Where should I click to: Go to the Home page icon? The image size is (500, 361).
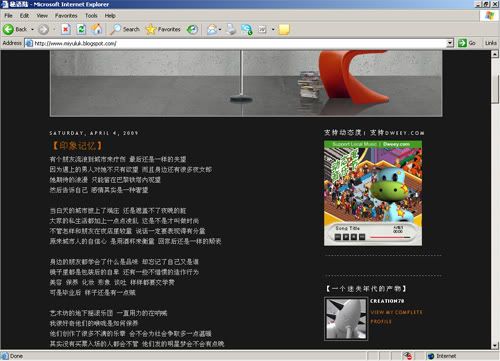click(97, 30)
